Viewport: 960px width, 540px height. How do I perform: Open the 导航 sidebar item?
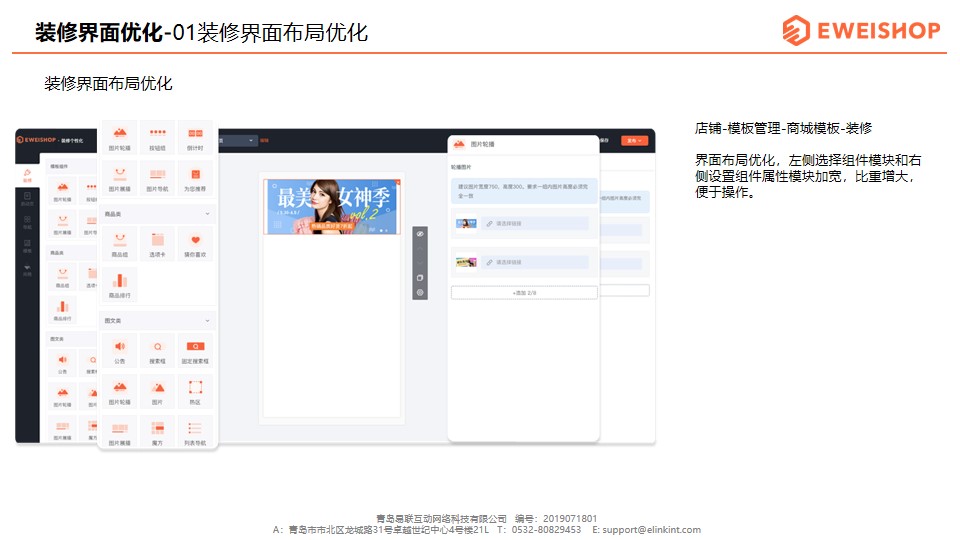[x=28, y=223]
